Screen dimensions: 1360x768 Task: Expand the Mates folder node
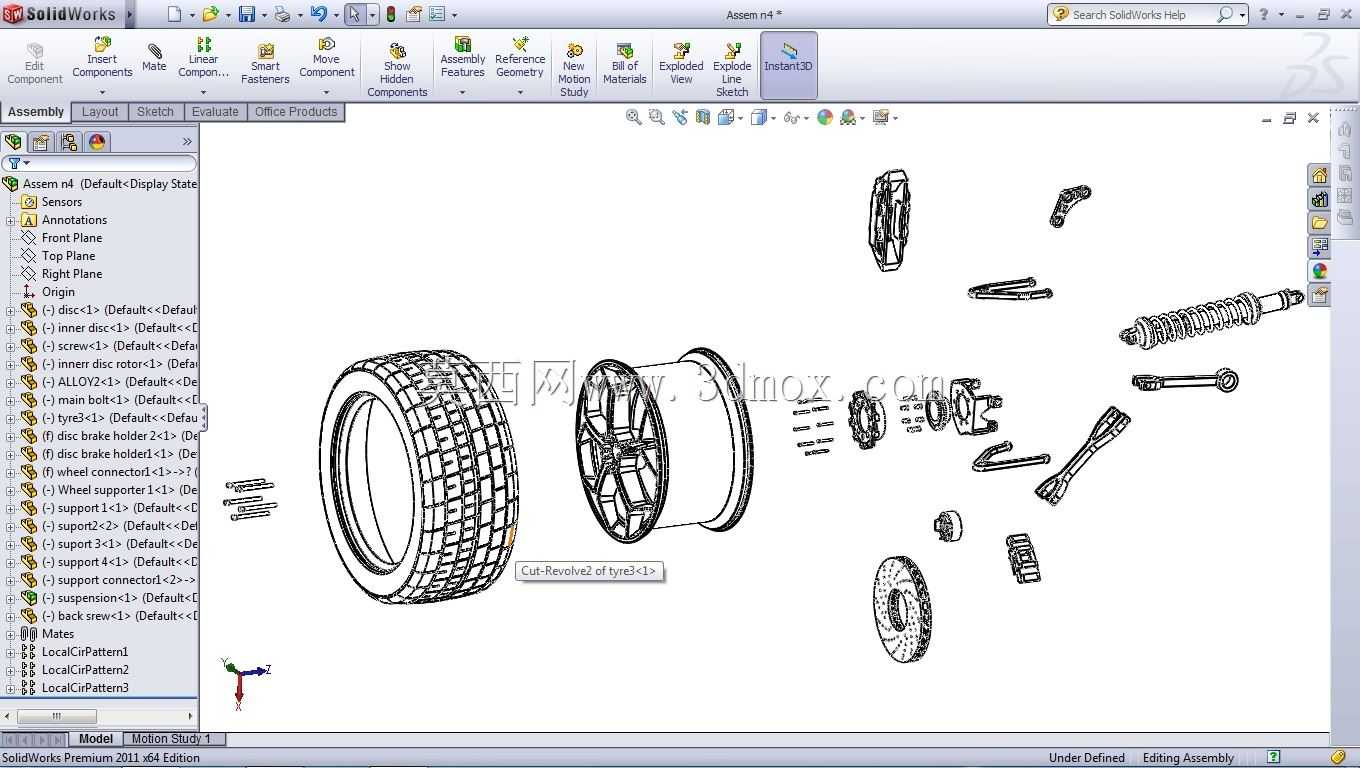[x=11, y=634]
